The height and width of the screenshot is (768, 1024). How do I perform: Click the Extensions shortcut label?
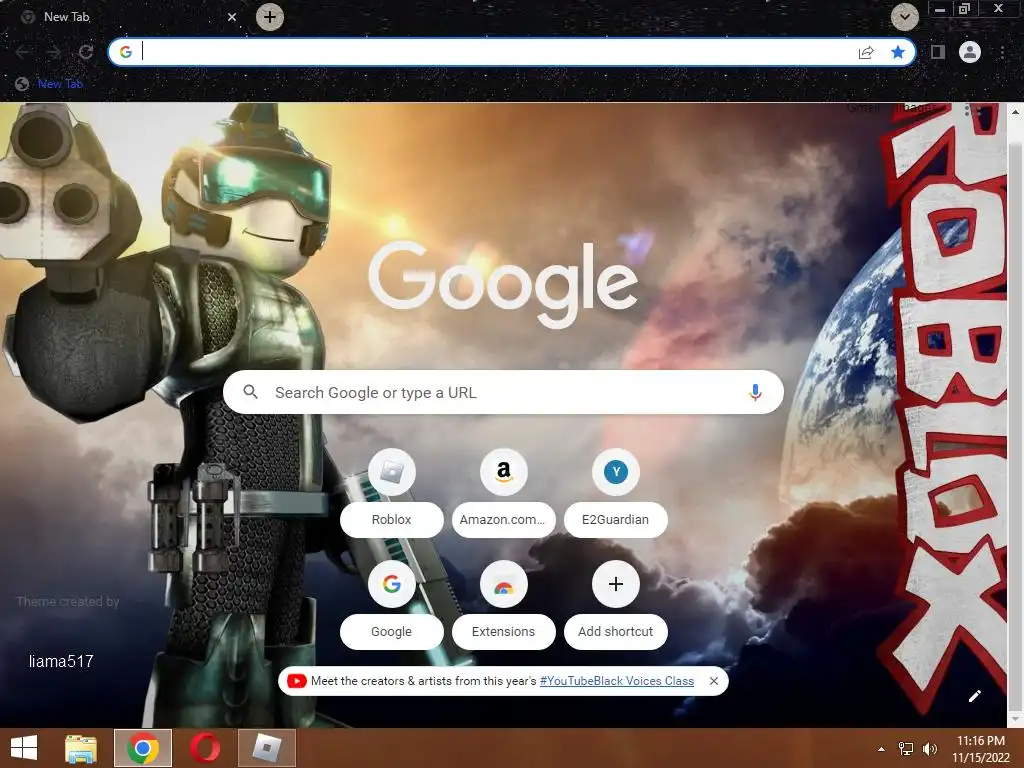click(x=503, y=632)
